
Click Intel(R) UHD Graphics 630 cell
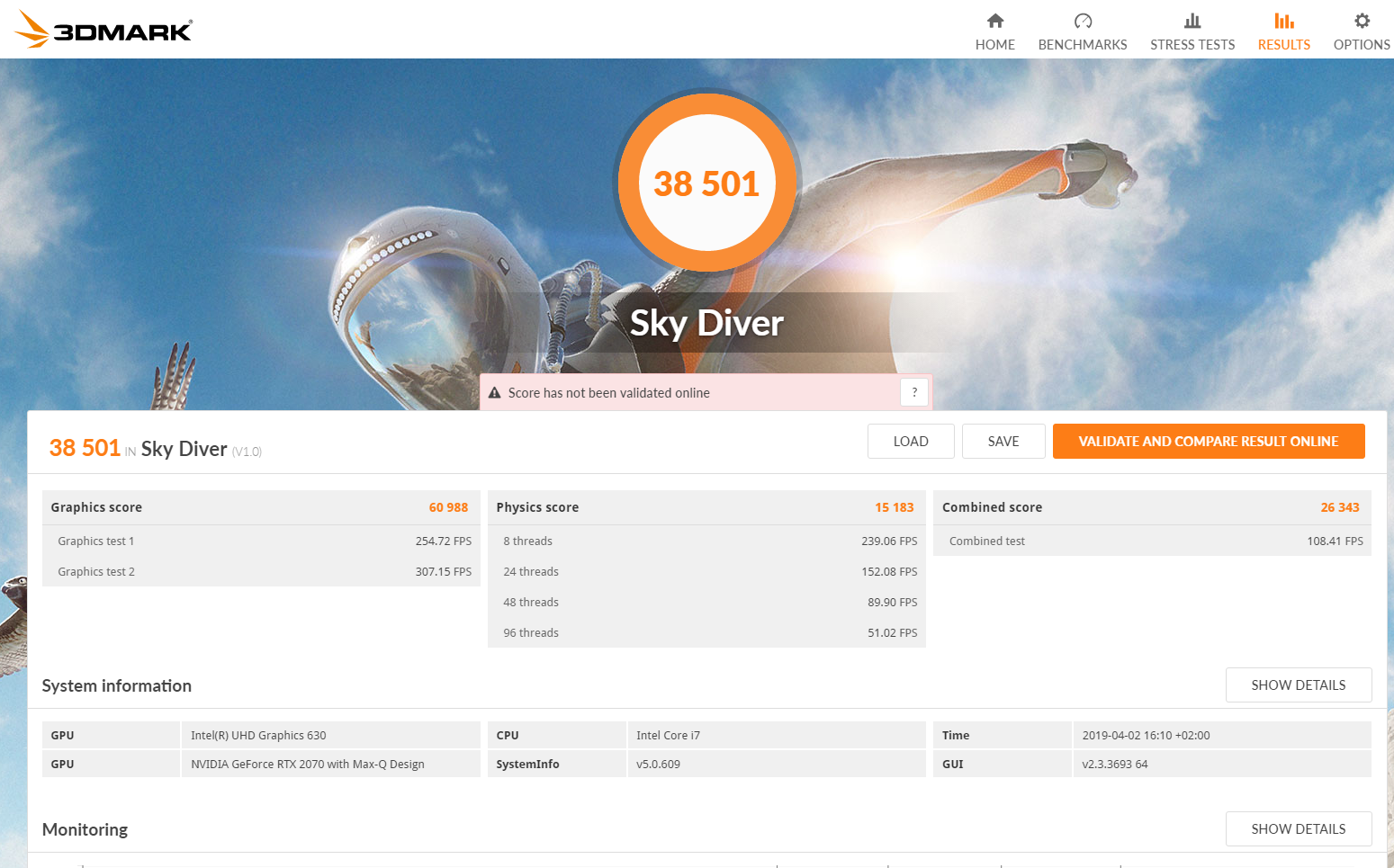click(330, 735)
